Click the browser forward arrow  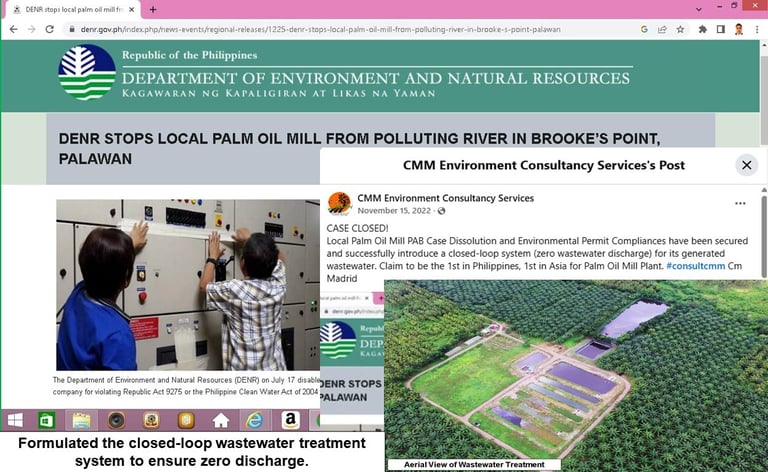[x=31, y=29]
